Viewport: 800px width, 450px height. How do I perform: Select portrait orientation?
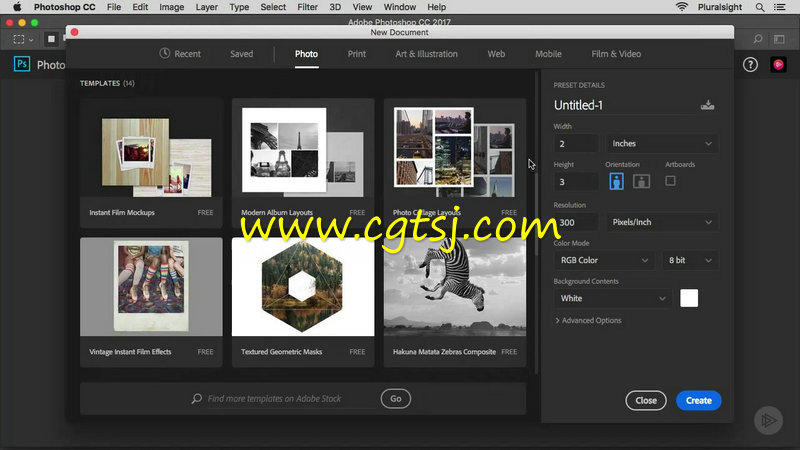(x=616, y=181)
